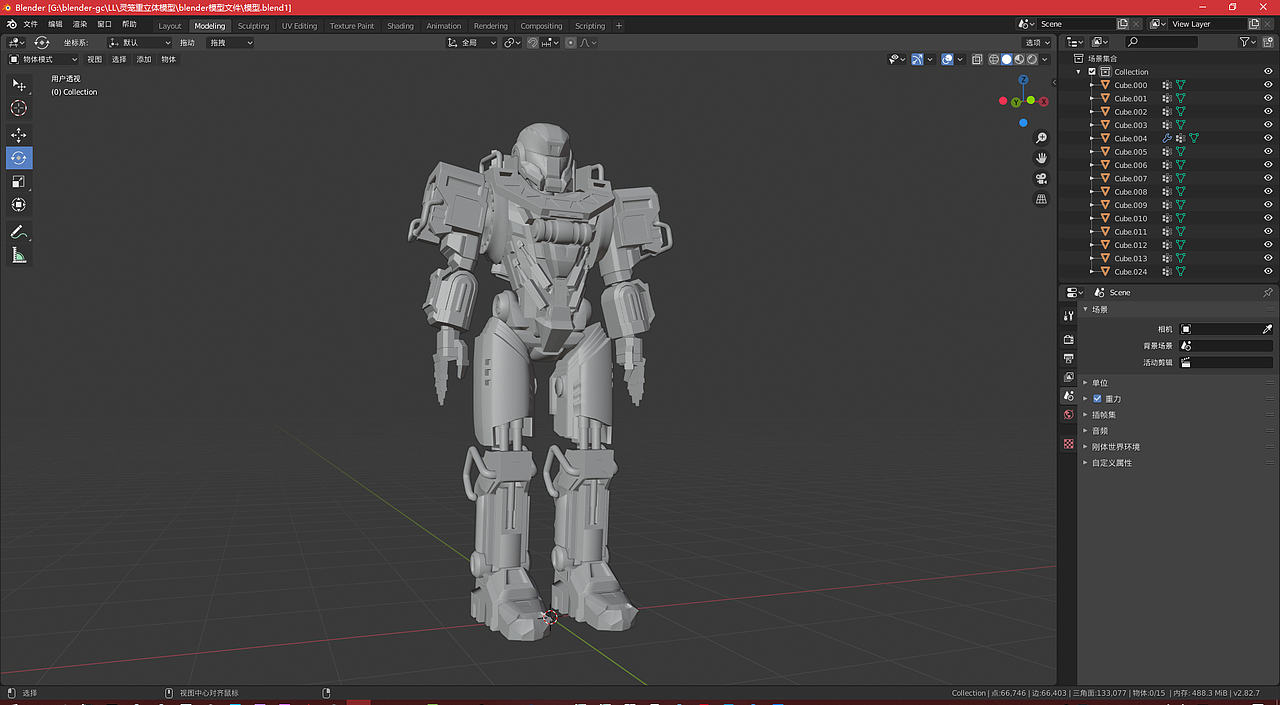This screenshot has height=705, width=1280.
Task: Toggle camera view with the camera icon
Action: (x=1041, y=179)
